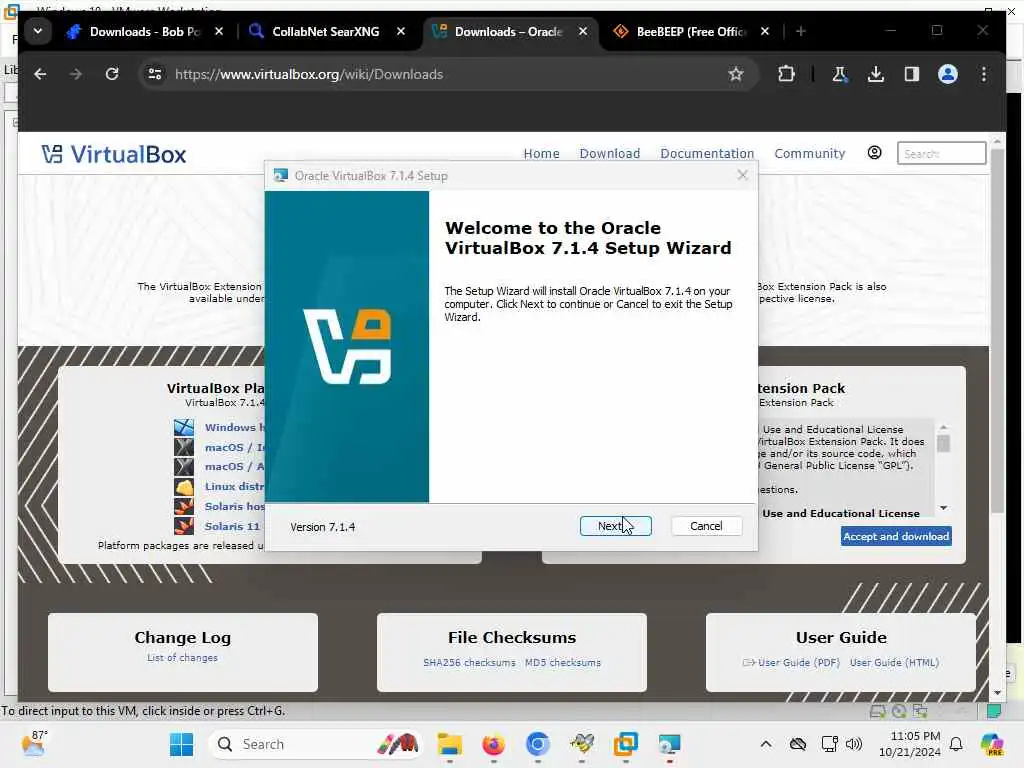Click Cancel in the VirtualBox Setup Wizard
This screenshot has height=768, width=1024.
tap(706, 526)
